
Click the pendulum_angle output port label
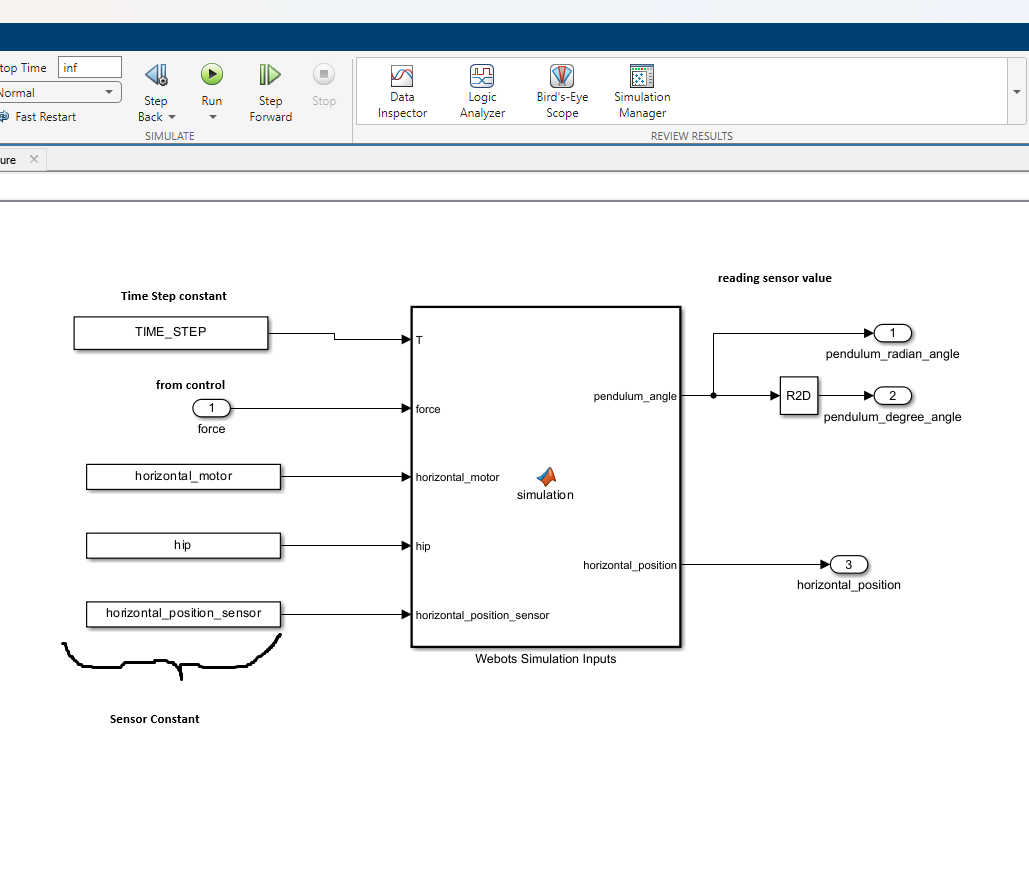click(635, 396)
